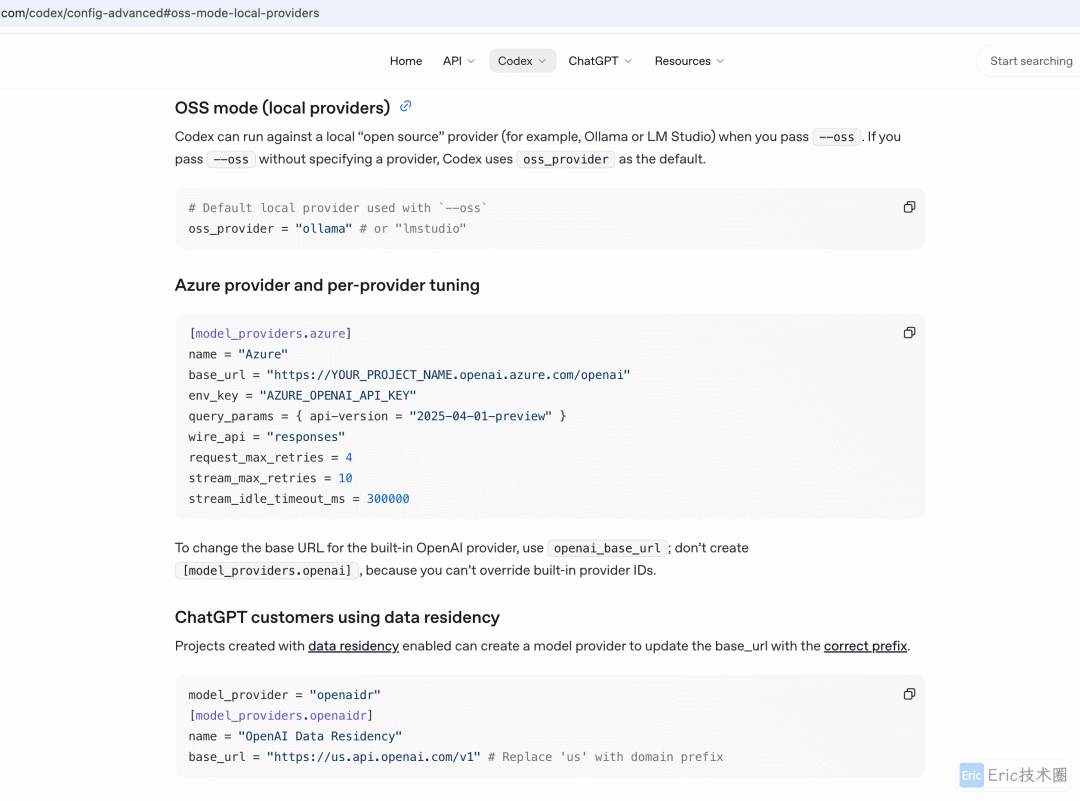
Task: Click the oss_provider = "ollama" line
Action: click(x=327, y=229)
